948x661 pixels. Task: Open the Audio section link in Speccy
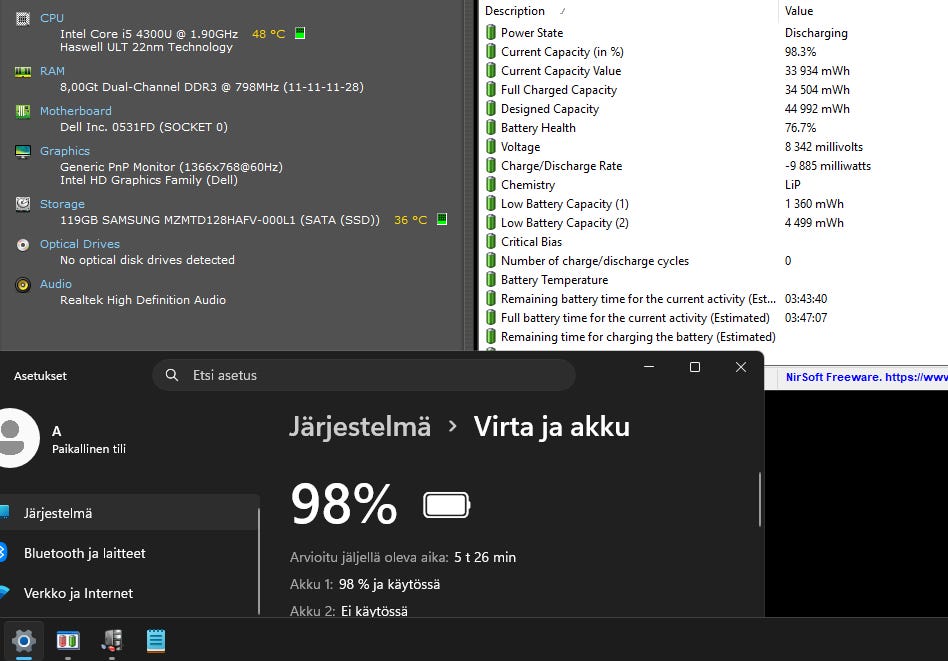coord(56,284)
